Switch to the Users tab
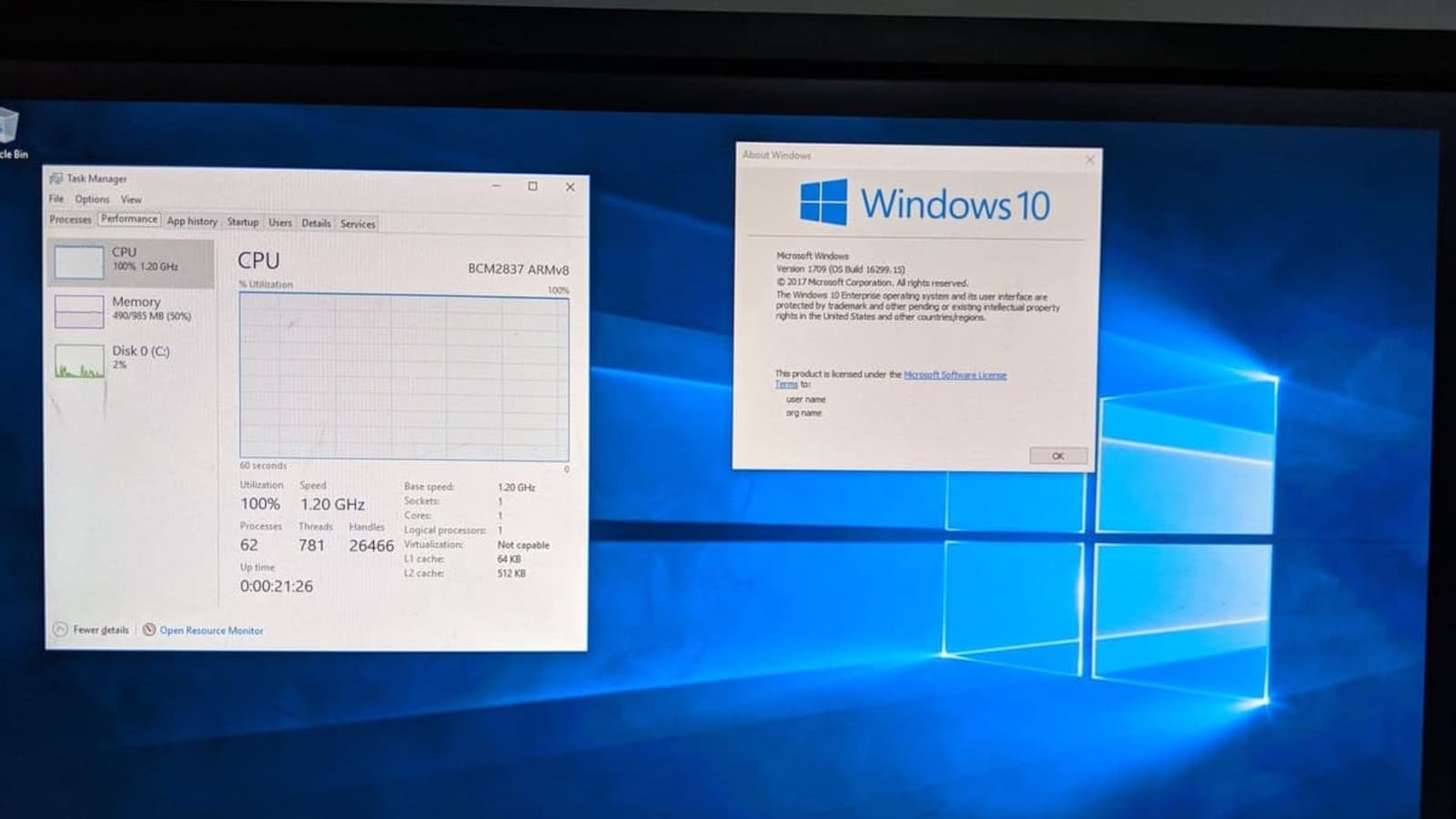This screenshot has height=819, width=1456. click(280, 223)
